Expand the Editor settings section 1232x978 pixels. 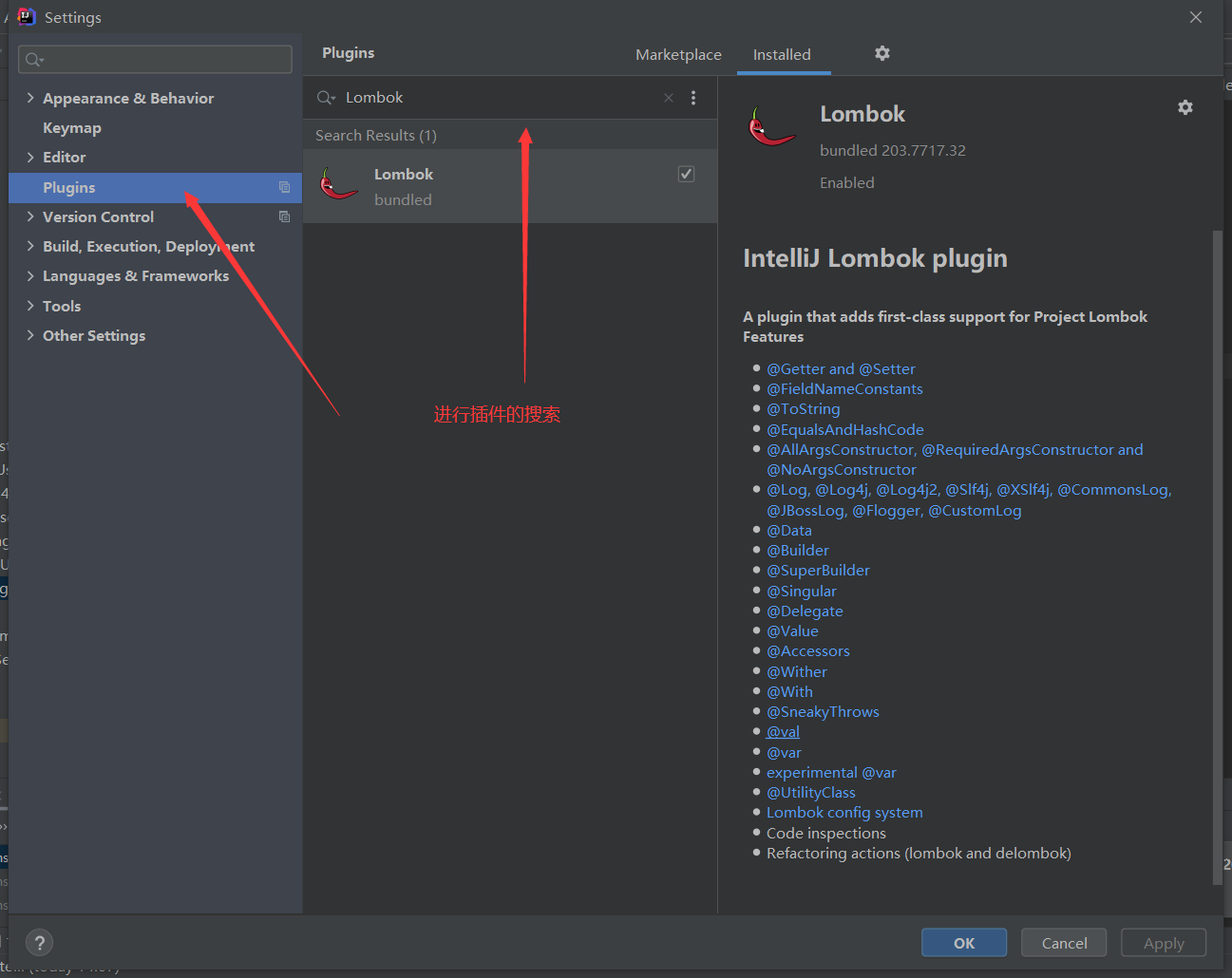pos(30,157)
